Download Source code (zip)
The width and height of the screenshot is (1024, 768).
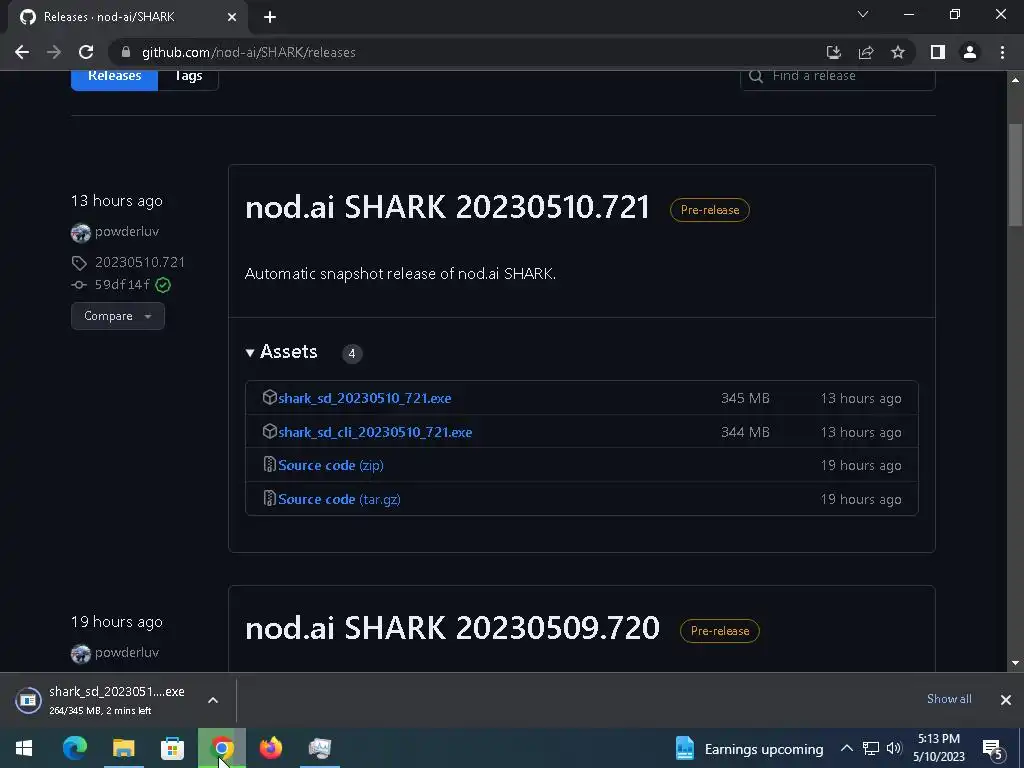[330, 466]
